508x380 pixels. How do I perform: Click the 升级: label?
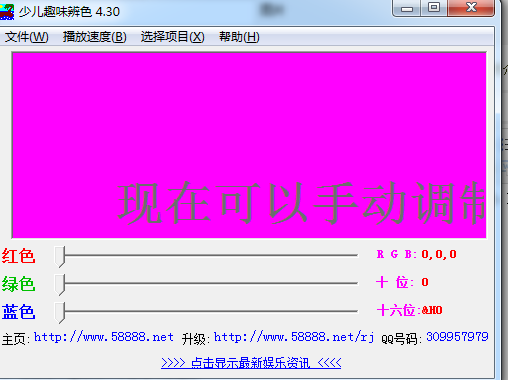tap(196, 339)
